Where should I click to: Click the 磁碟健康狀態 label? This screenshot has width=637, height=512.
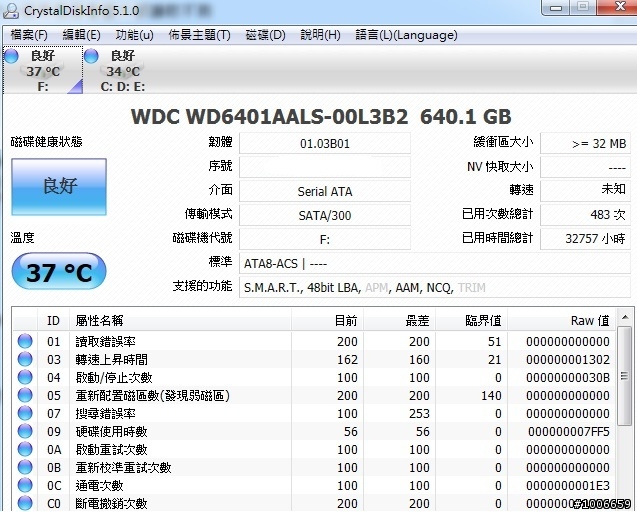pos(46,142)
